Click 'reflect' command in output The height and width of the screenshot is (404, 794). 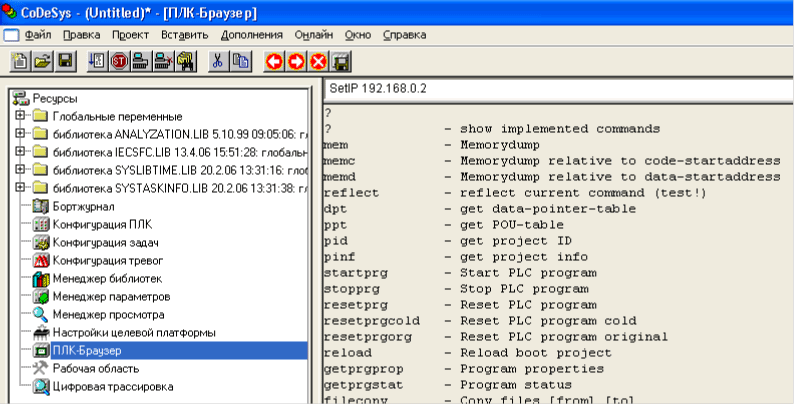click(351, 193)
